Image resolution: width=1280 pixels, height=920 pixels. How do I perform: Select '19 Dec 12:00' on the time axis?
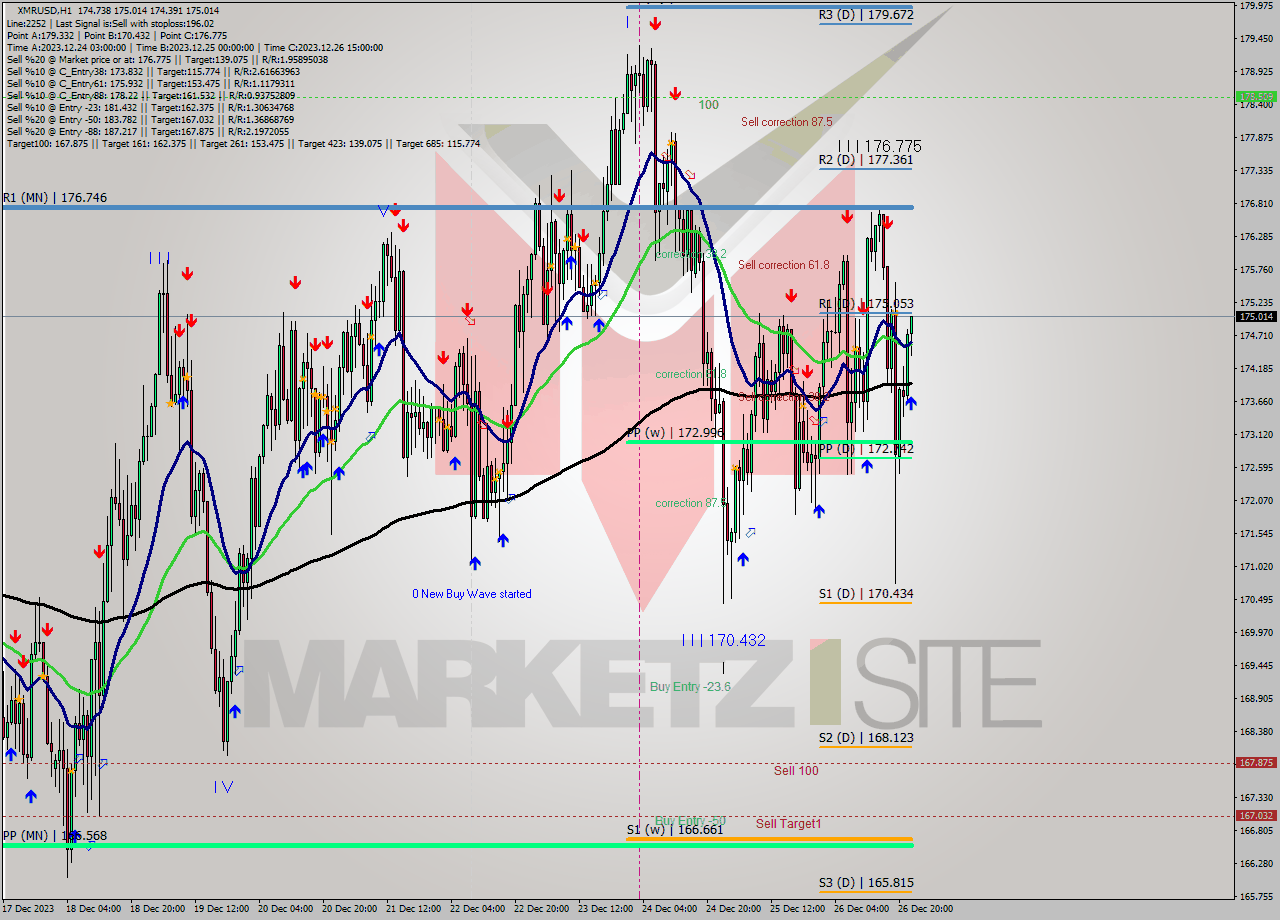[221, 909]
